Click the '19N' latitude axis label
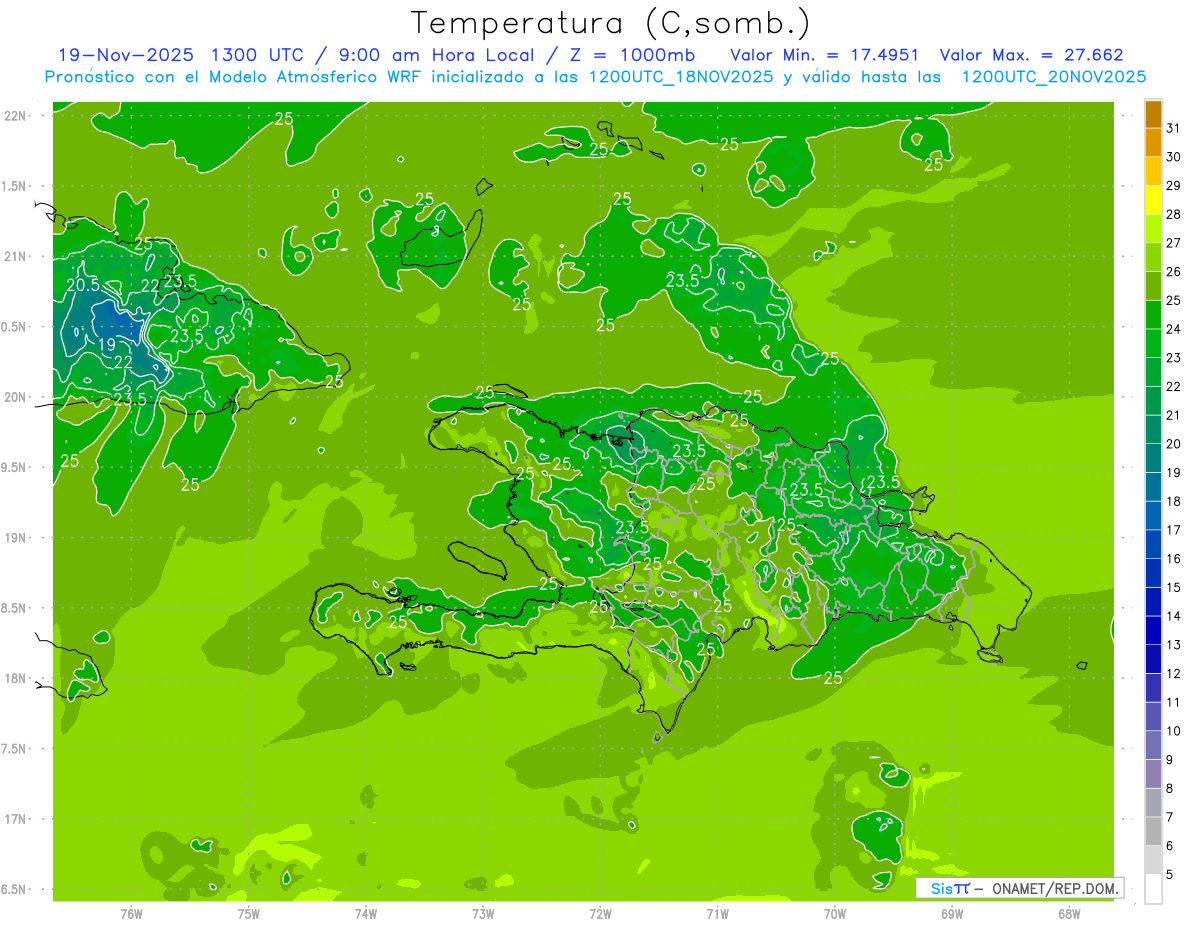The image size is (1200, 927). click(15, 538)
